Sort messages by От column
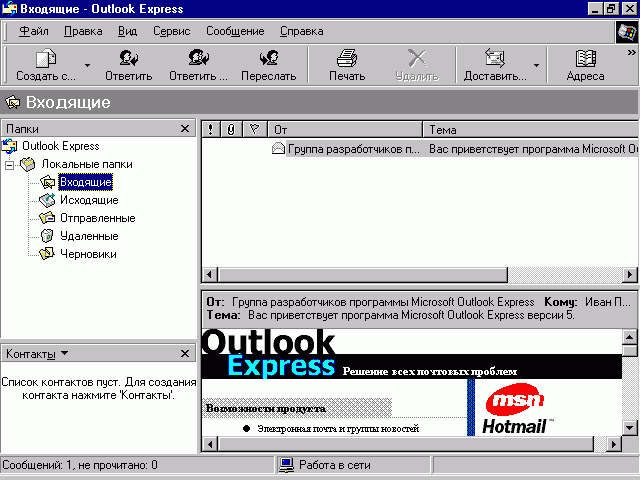This screenshot has width=640, height=480. [345, 129]
